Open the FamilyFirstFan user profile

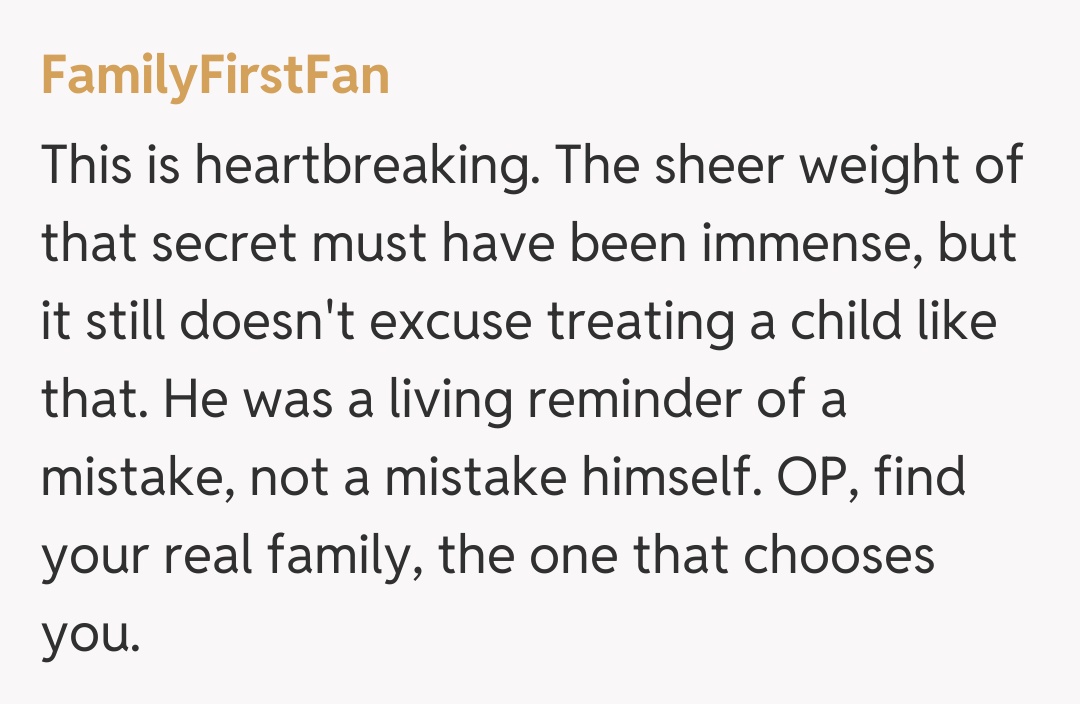[x=215, y=75]
